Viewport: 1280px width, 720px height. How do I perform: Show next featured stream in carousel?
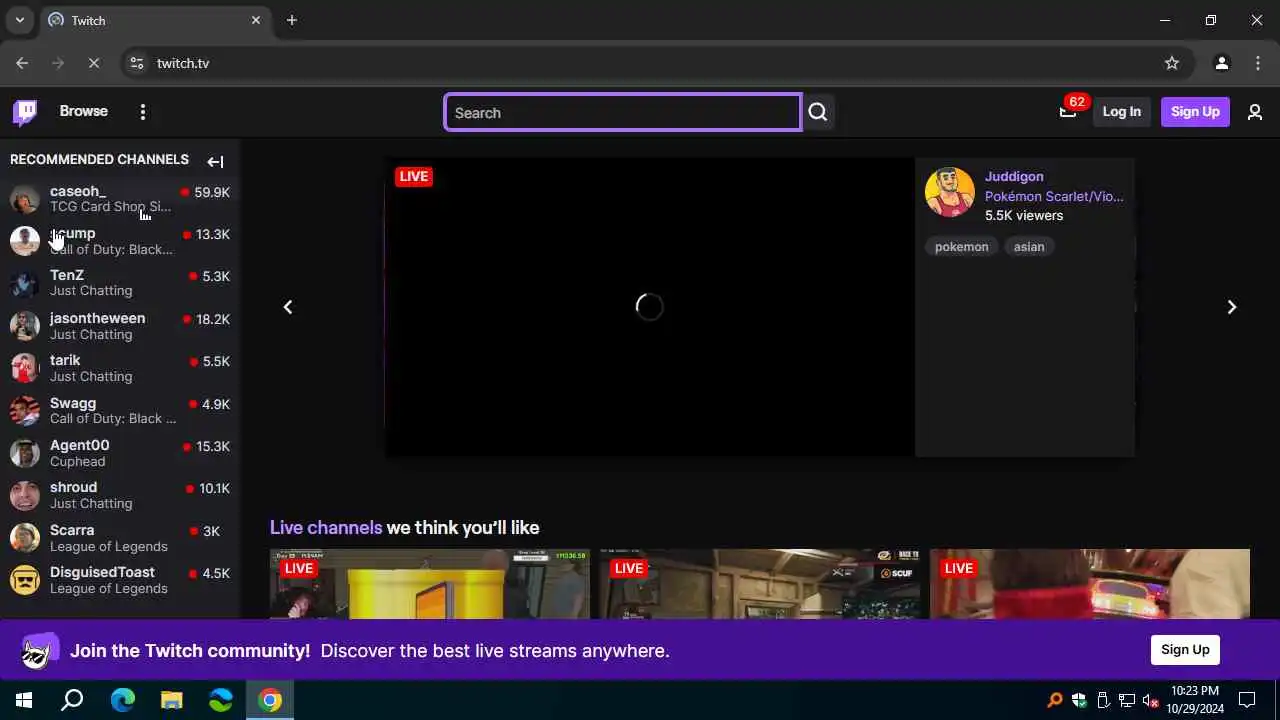pyautogui.click(x=1232, y=307)
